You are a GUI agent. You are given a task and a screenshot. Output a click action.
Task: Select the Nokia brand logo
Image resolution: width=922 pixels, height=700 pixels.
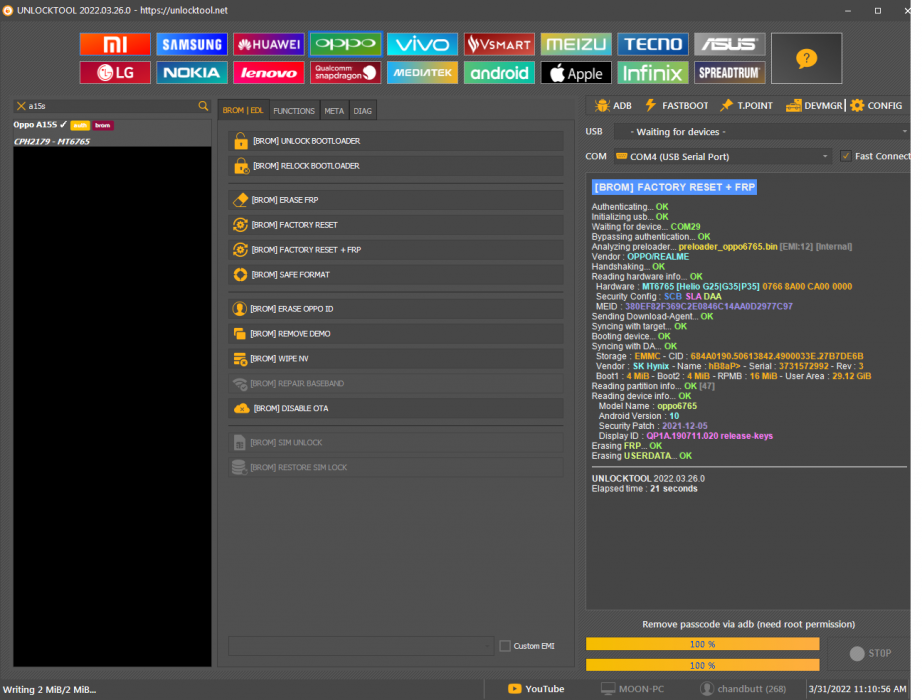(x=192, y=73)
